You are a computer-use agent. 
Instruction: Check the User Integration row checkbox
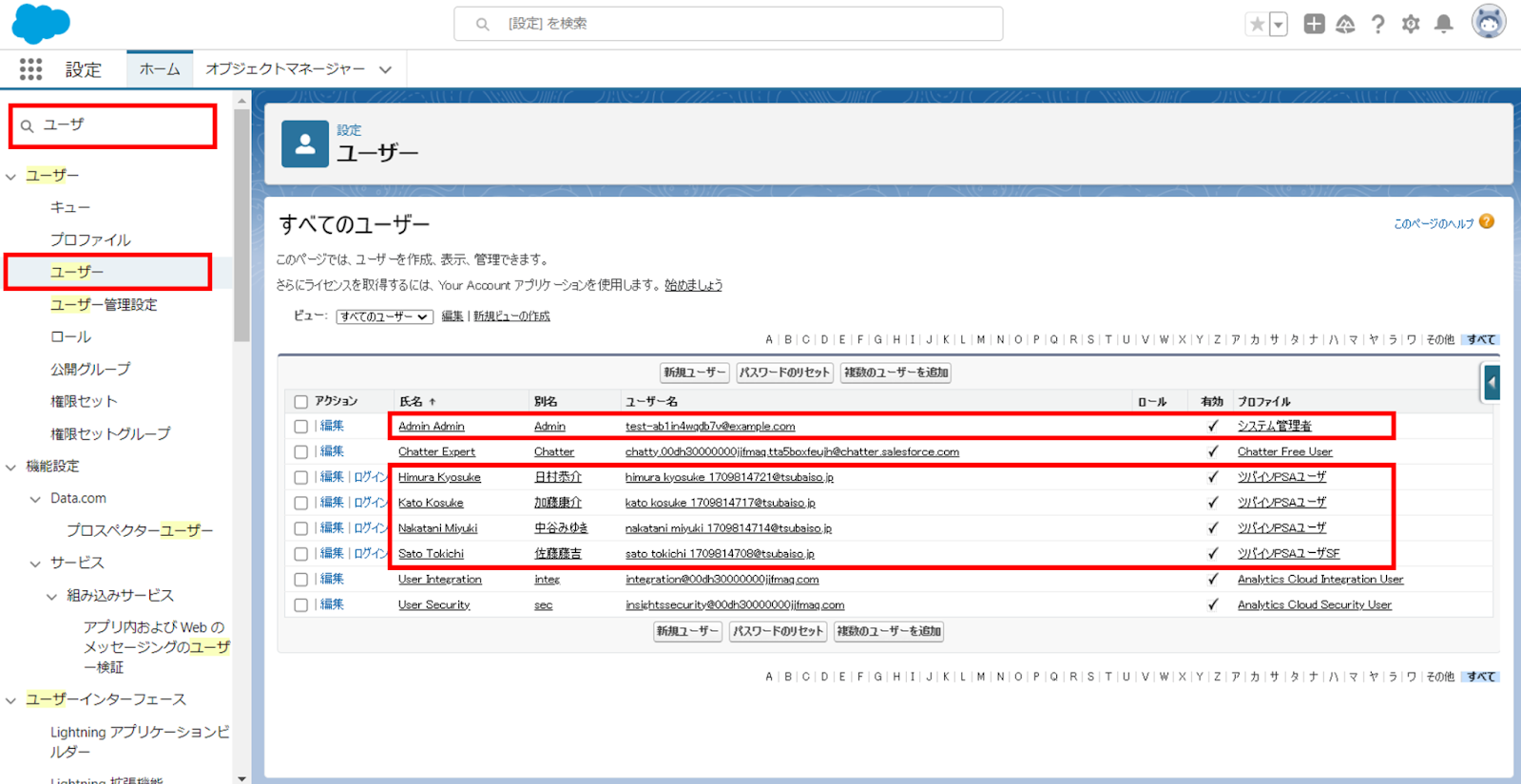point(301,580)
